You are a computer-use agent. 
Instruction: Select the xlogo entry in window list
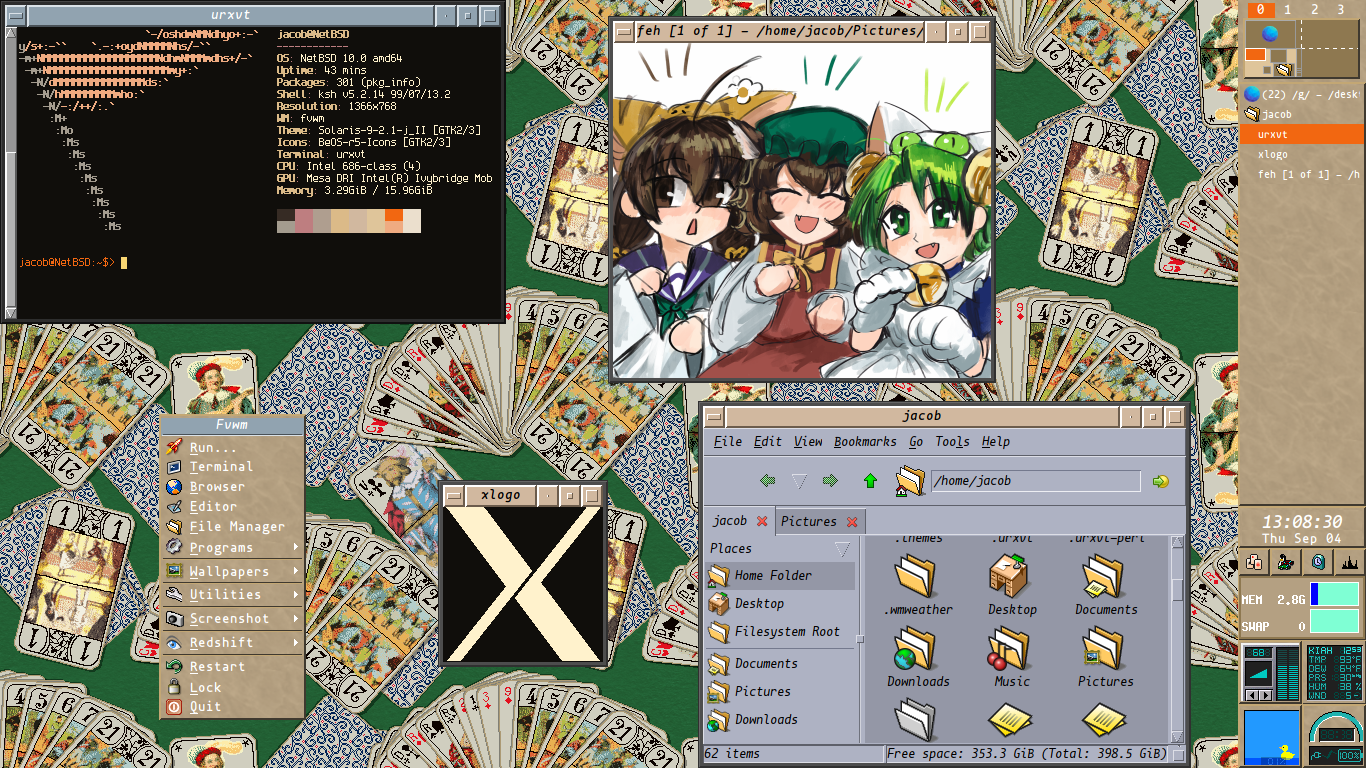click(1302, 155)
